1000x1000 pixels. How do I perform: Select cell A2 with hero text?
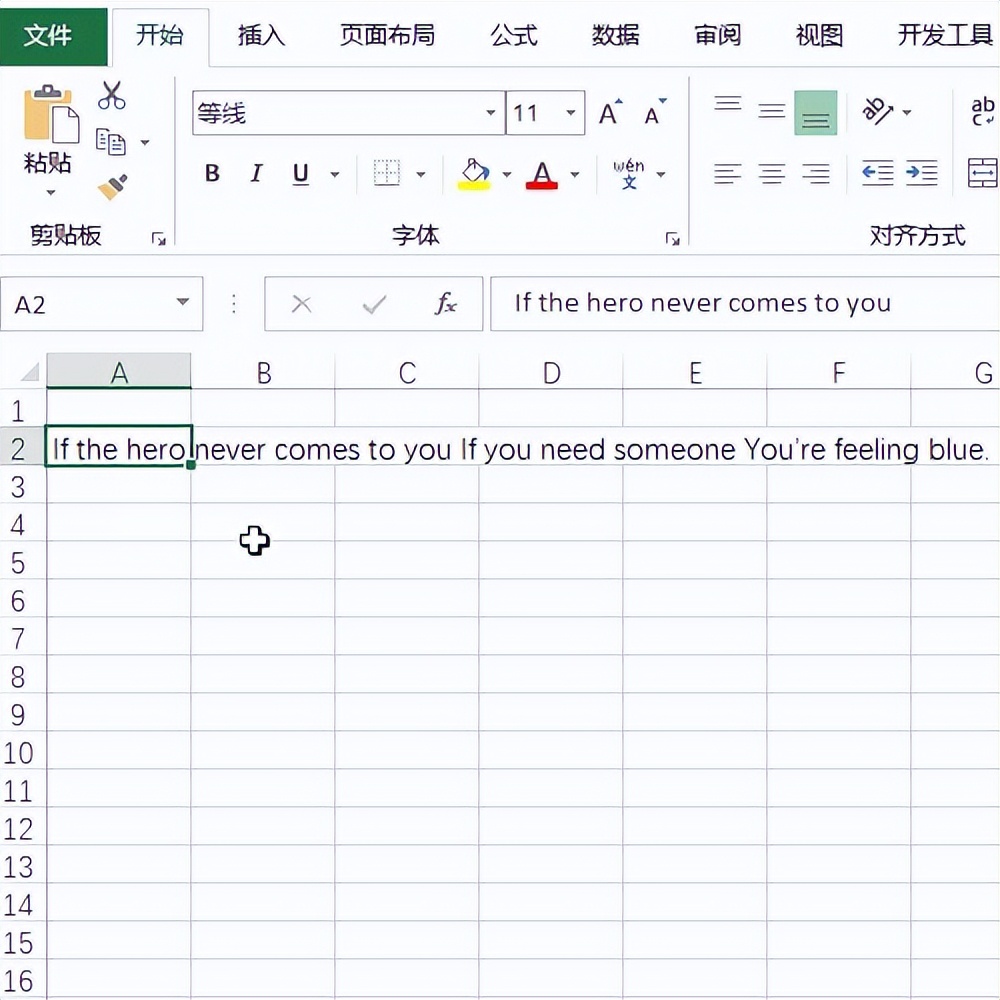click(119, 446)
